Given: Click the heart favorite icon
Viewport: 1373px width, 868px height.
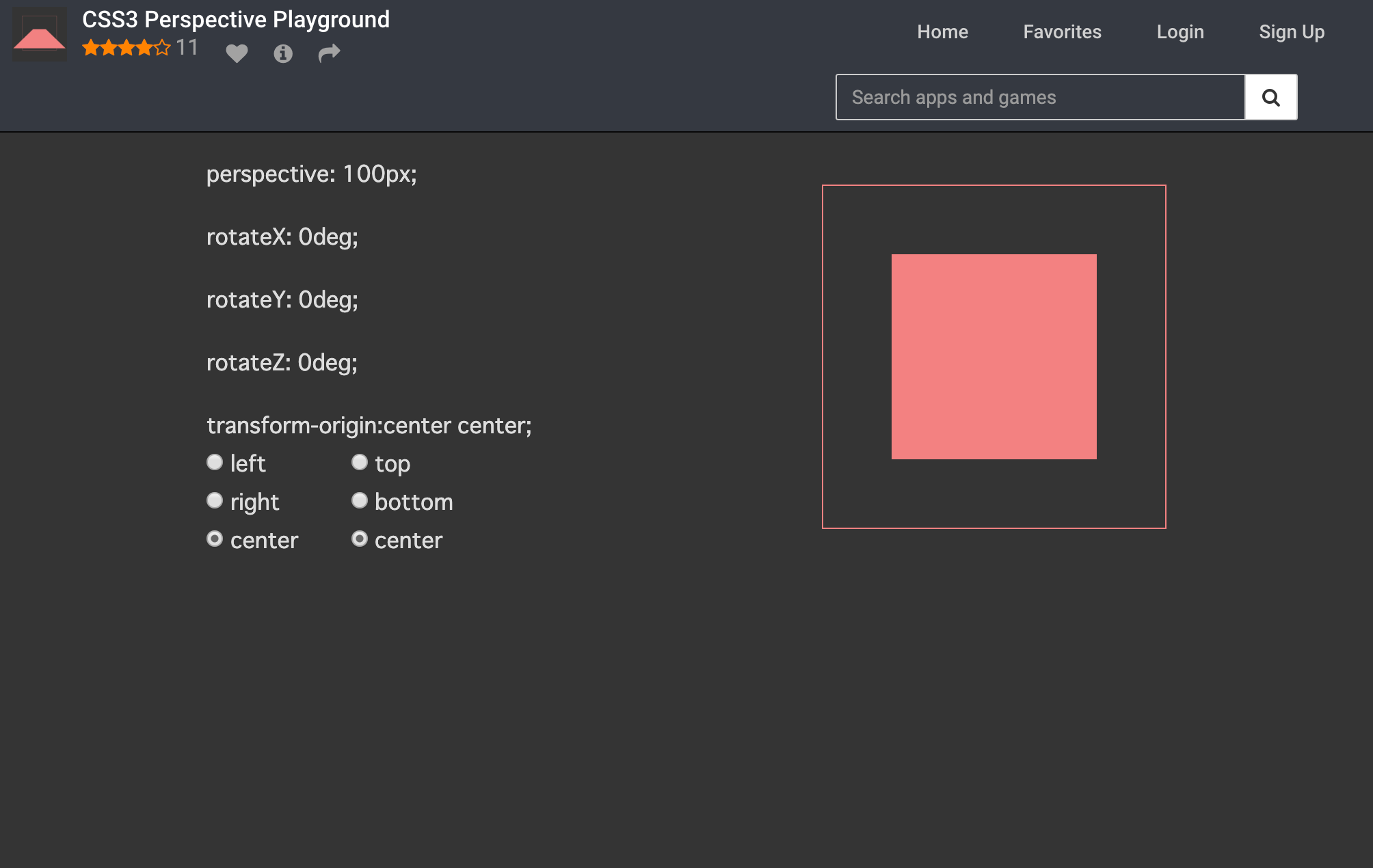Looking at the screenshot, I should point(237,53).
